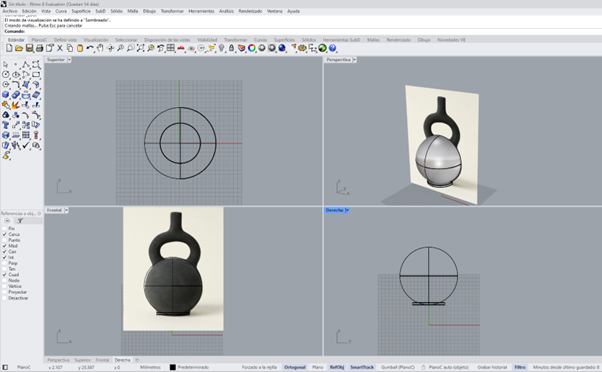Enable the Tan object snap checkbox
This screenshot has width=602, height=372.
pyautogui.click(x=5, y=269)
